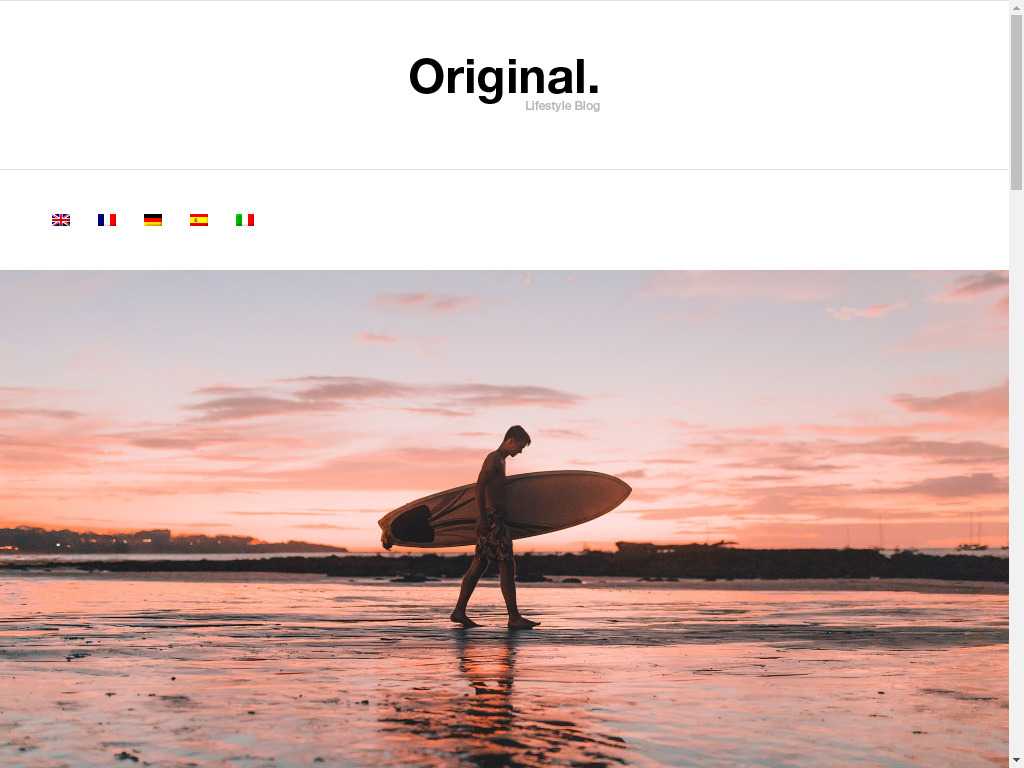Image resolution: width=1024 pixels, height=768 pixels.
Task: Click the distant shoreline lights in photo
Action: click(x=131, y=541)
